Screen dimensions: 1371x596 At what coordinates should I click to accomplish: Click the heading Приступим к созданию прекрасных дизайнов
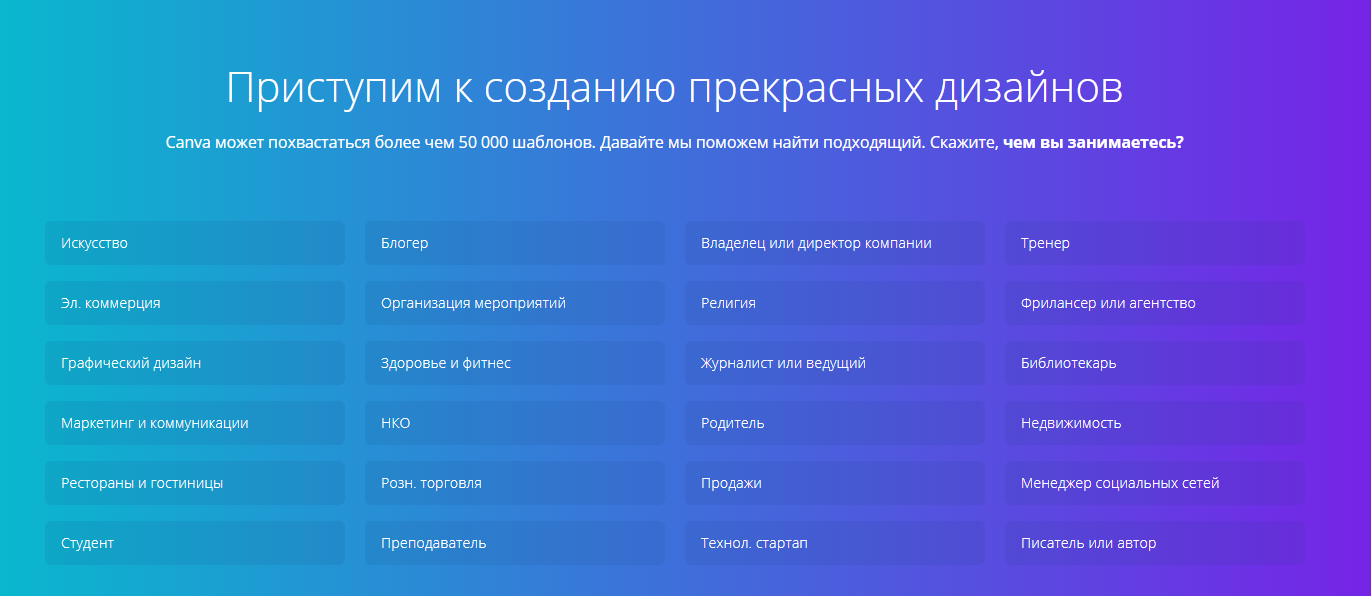click(675, 88)
